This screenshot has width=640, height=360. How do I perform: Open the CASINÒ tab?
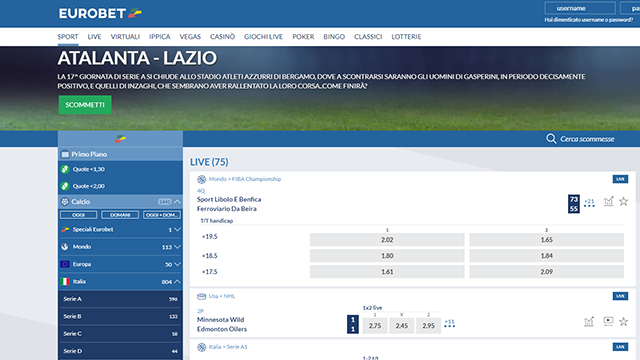pos(222,37)
